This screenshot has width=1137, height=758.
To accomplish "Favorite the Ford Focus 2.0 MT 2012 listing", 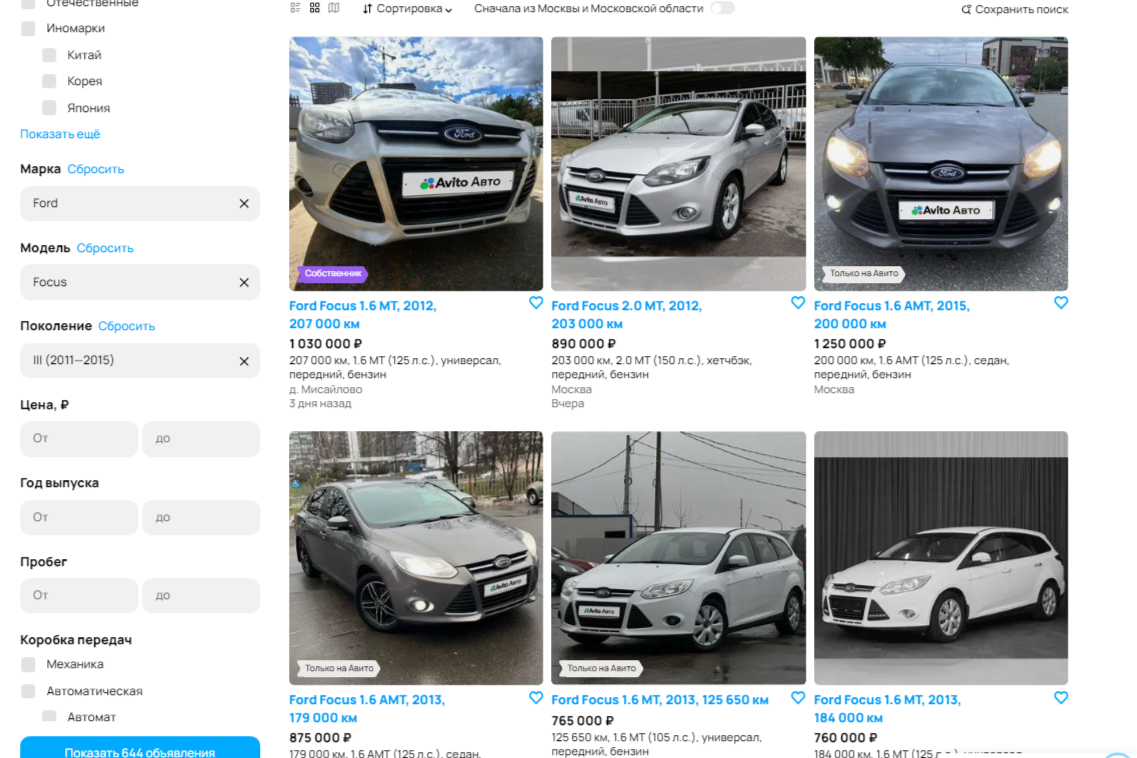I will [798, 303].
